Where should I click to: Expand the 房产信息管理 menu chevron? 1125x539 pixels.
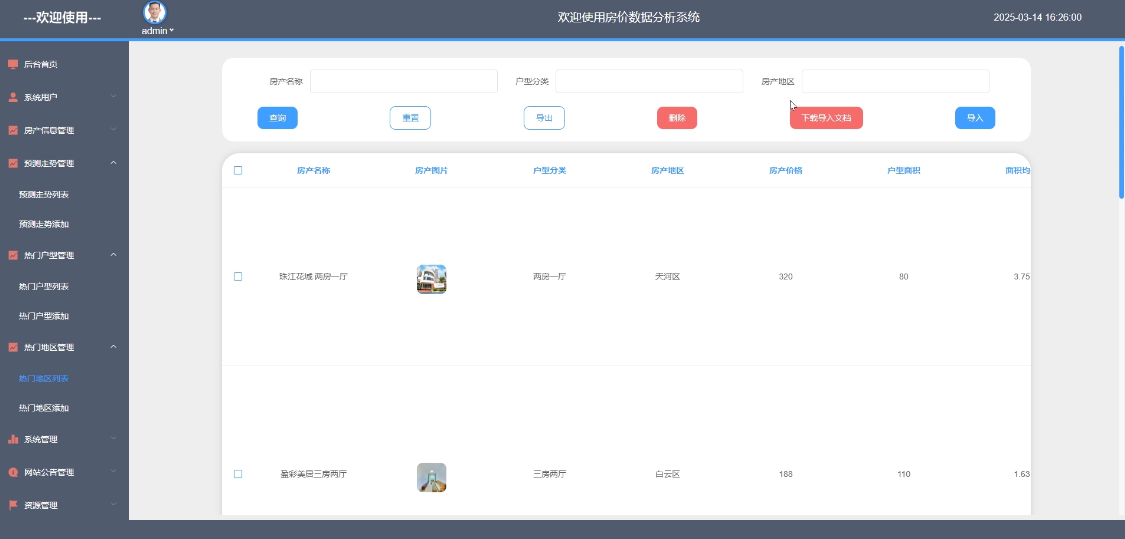(x=113, y=130)
